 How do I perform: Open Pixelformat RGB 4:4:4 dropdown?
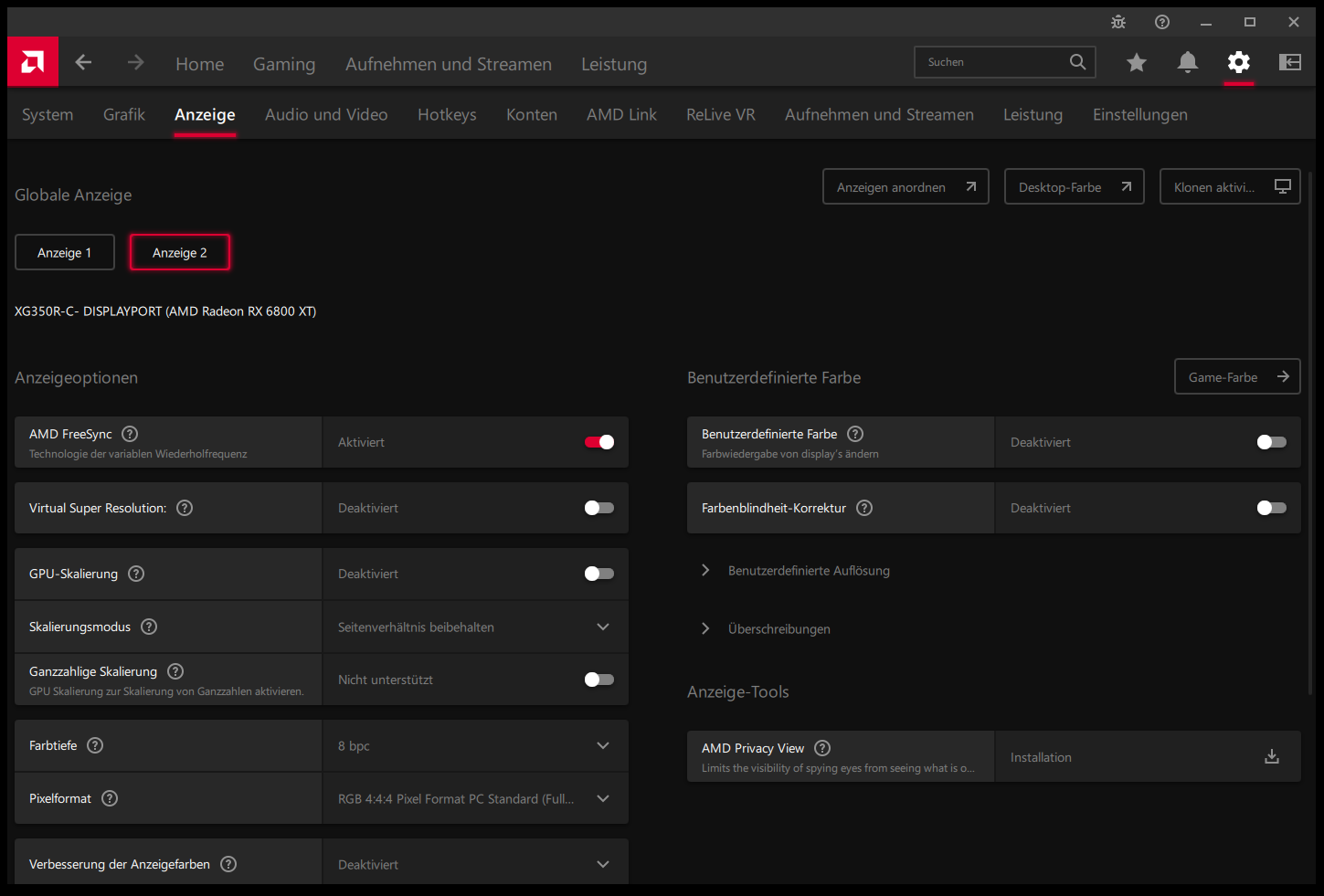pyautogui.click(x=475, y=798)
